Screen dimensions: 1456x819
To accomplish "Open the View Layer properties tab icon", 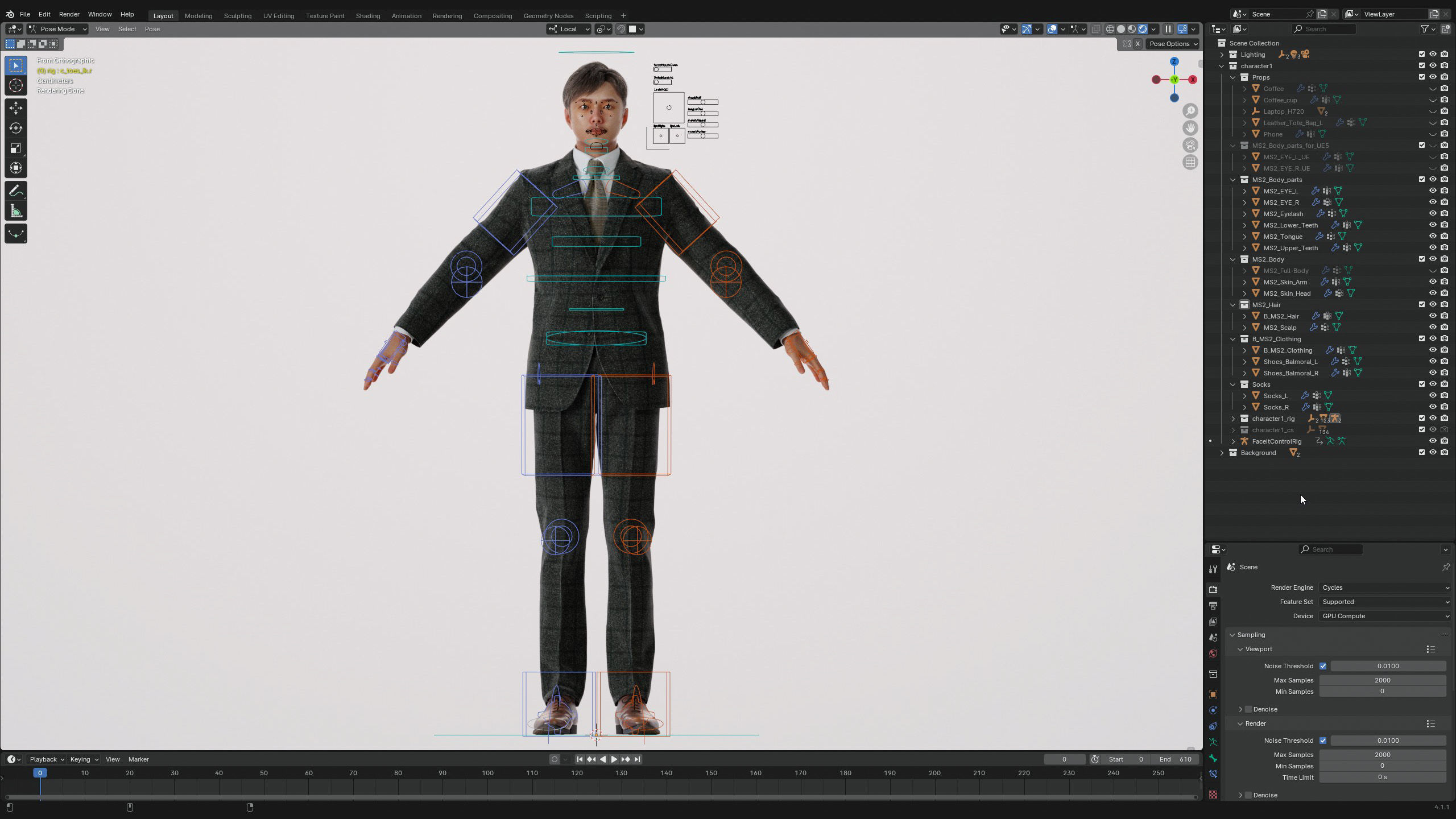I will tap(1213, 621).
